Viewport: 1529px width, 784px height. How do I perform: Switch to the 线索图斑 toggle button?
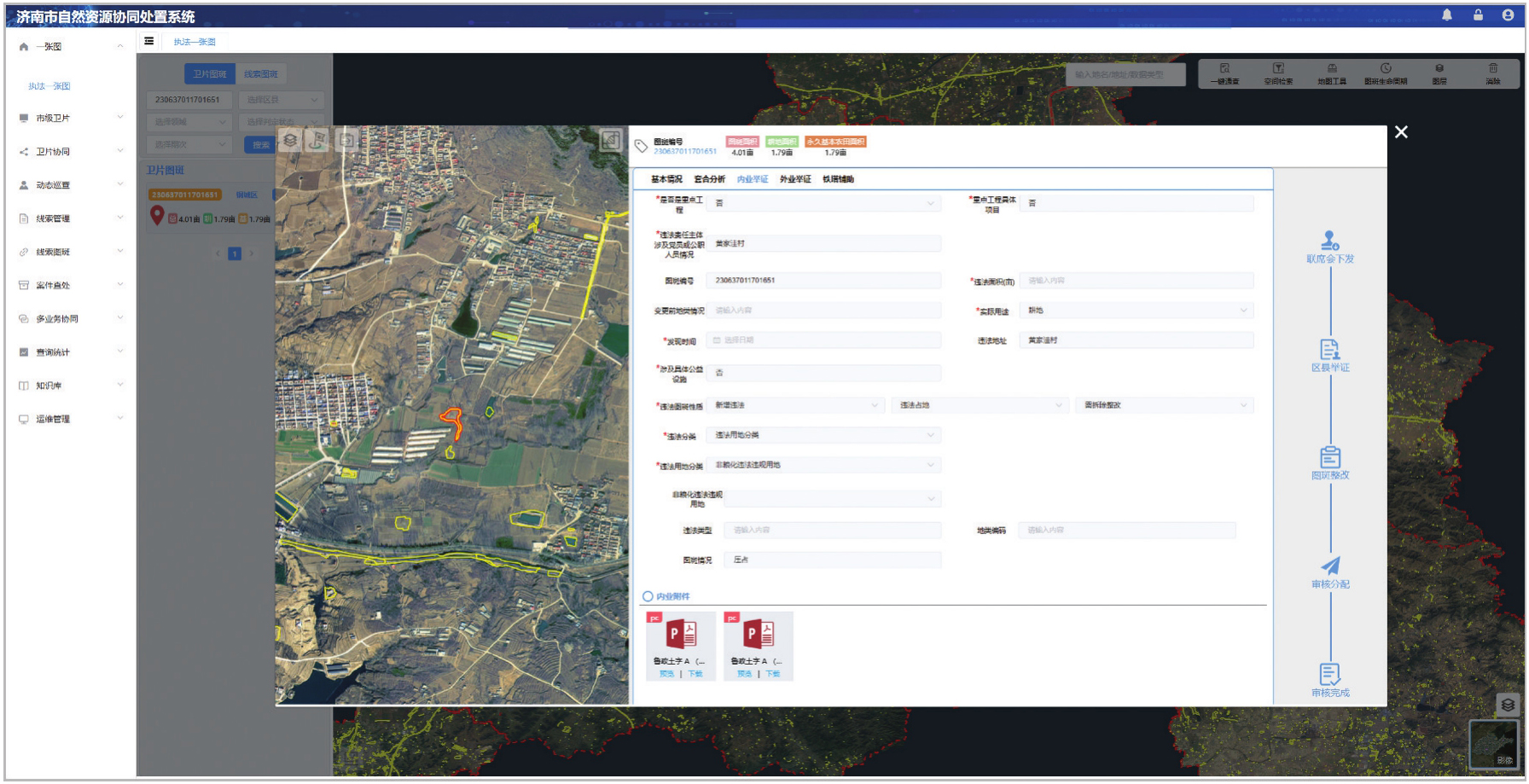[x=260, y=74]
